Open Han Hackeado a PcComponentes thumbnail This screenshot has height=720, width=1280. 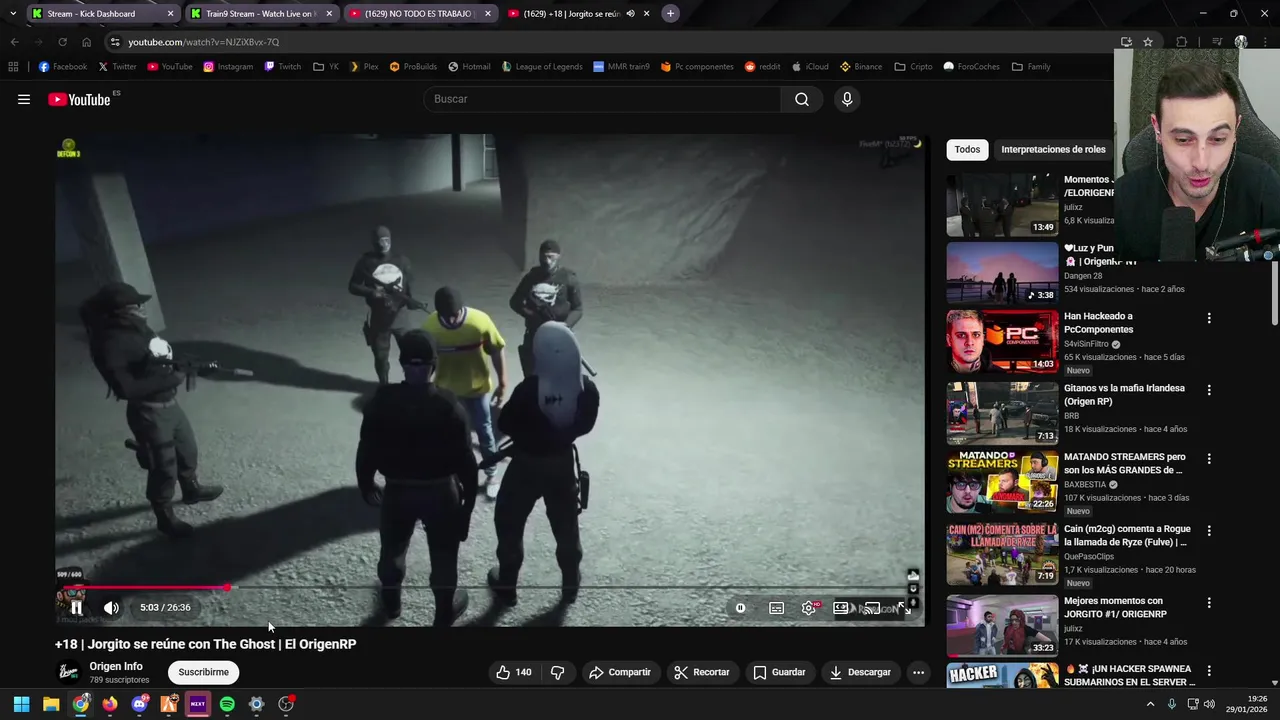tap(1002, 341)
